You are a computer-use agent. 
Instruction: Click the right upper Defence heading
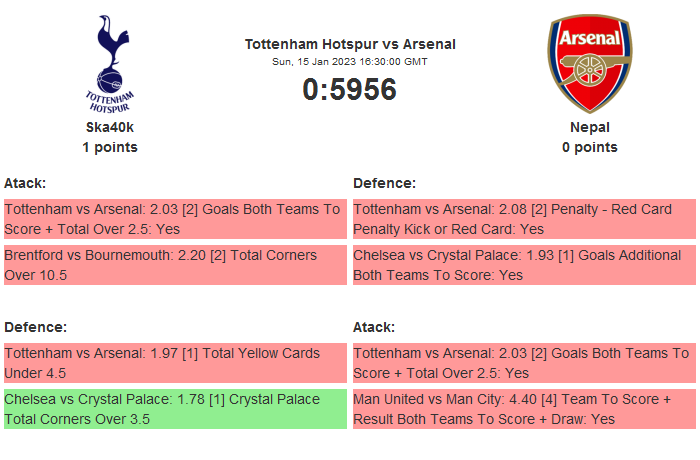coord(384,183)
